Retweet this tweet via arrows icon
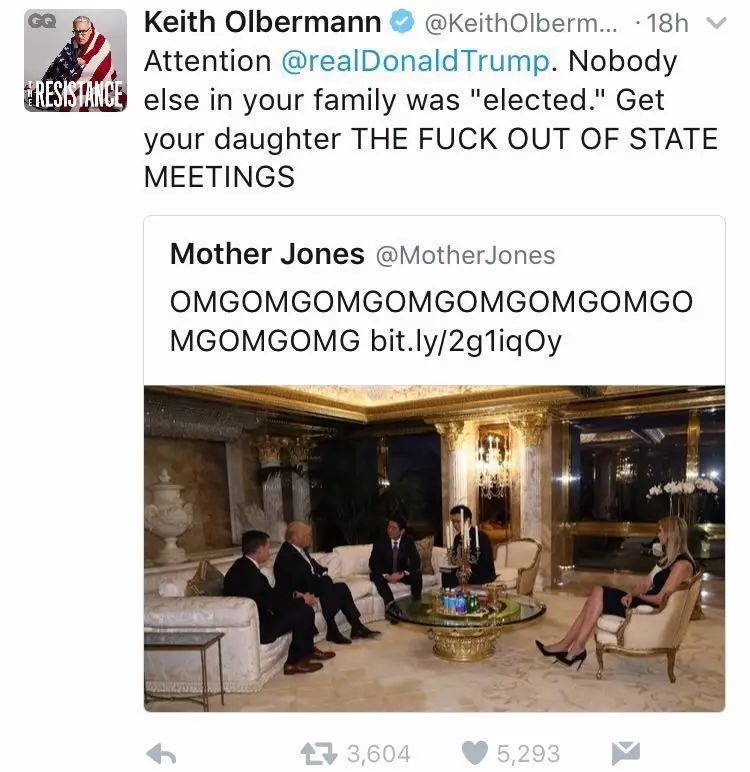 click(318, 754)
